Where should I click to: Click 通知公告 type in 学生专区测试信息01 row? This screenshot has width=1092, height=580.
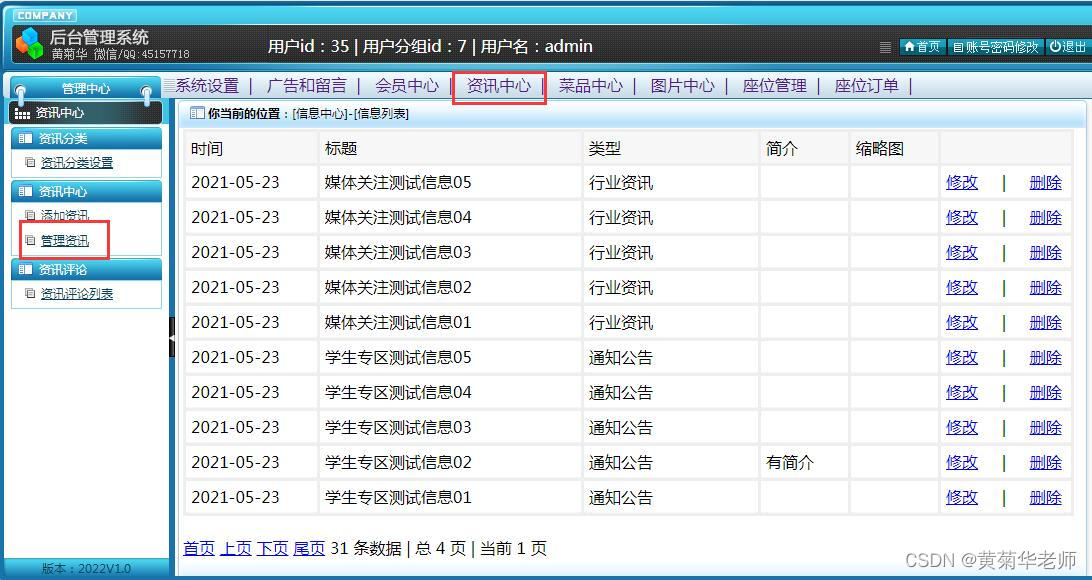point(621,497)
